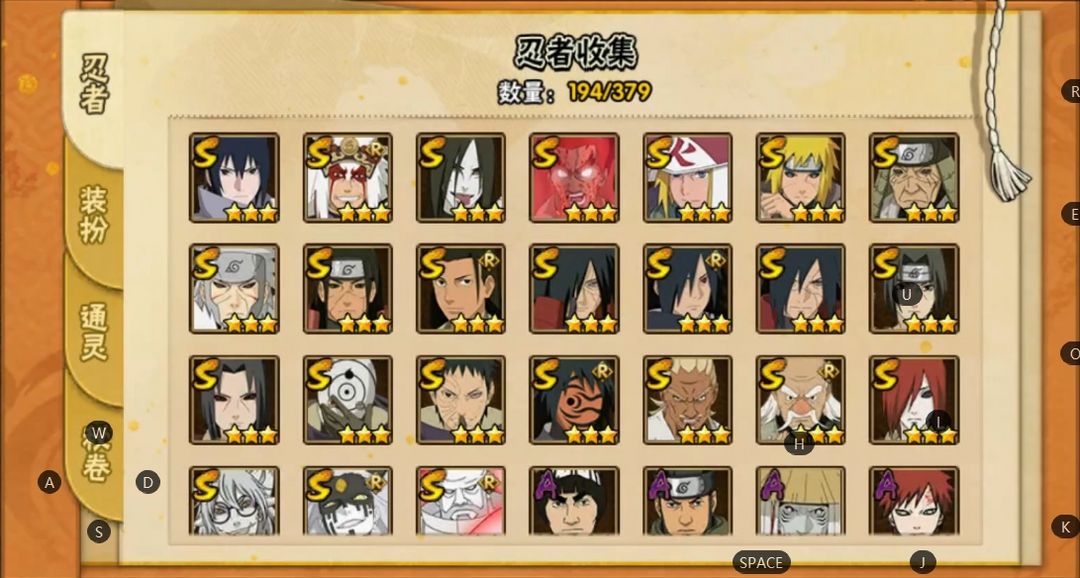This screenshot has height=578, width=1080.
Task: Pull the hanging rope tassel
Action: (1007, 176)
